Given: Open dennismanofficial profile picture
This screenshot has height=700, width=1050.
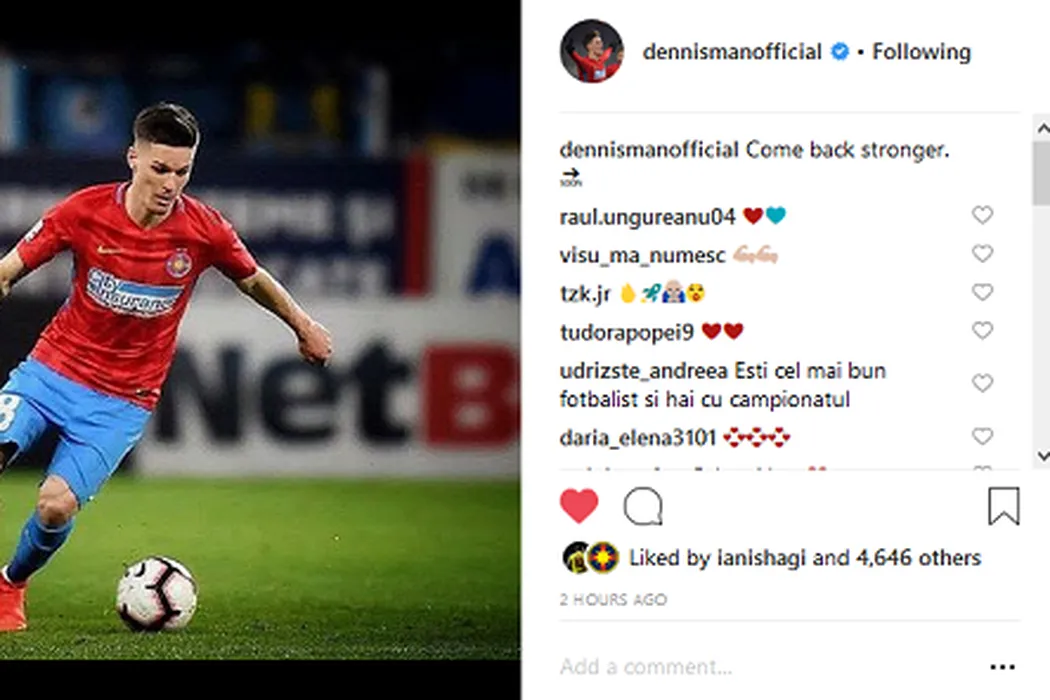Looking at the screenshot, I should [592, 51].
